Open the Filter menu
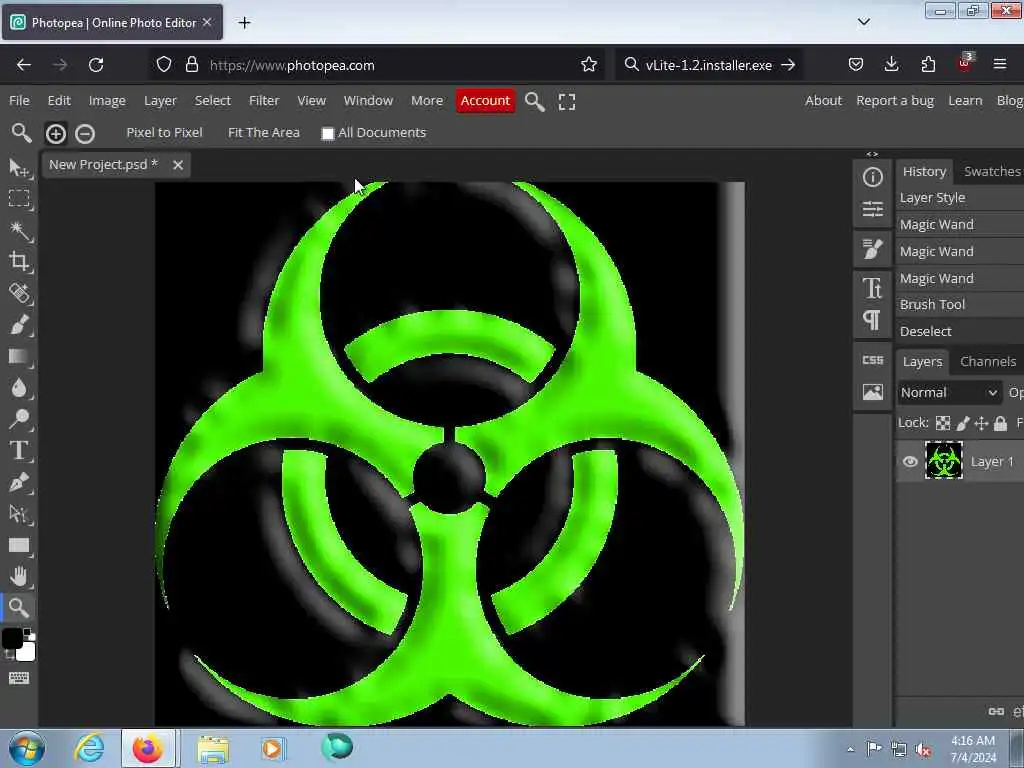This screenshot has width=1024, height=768. pyautogui.click(x=264, y=101)
